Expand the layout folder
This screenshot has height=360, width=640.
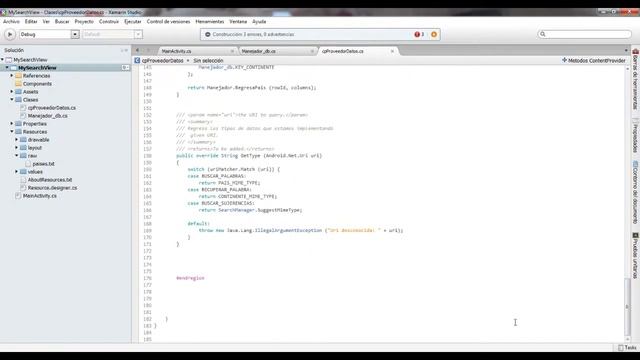coord(17,148)
